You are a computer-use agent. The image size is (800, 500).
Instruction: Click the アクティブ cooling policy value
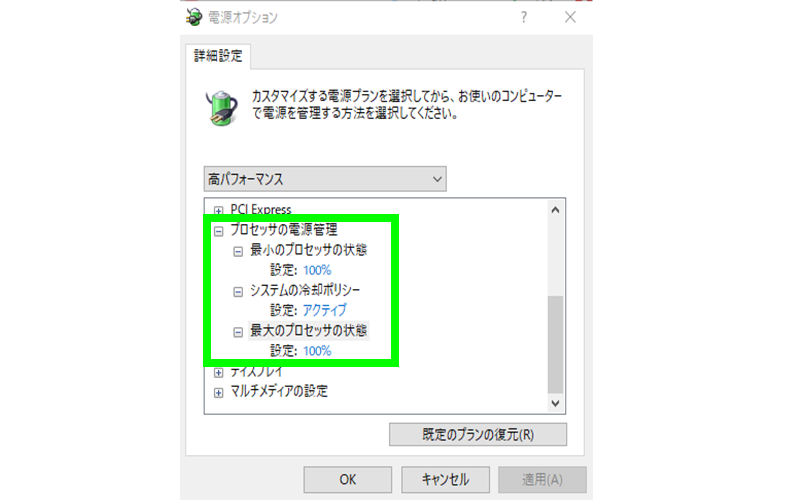tap(324, 310)
